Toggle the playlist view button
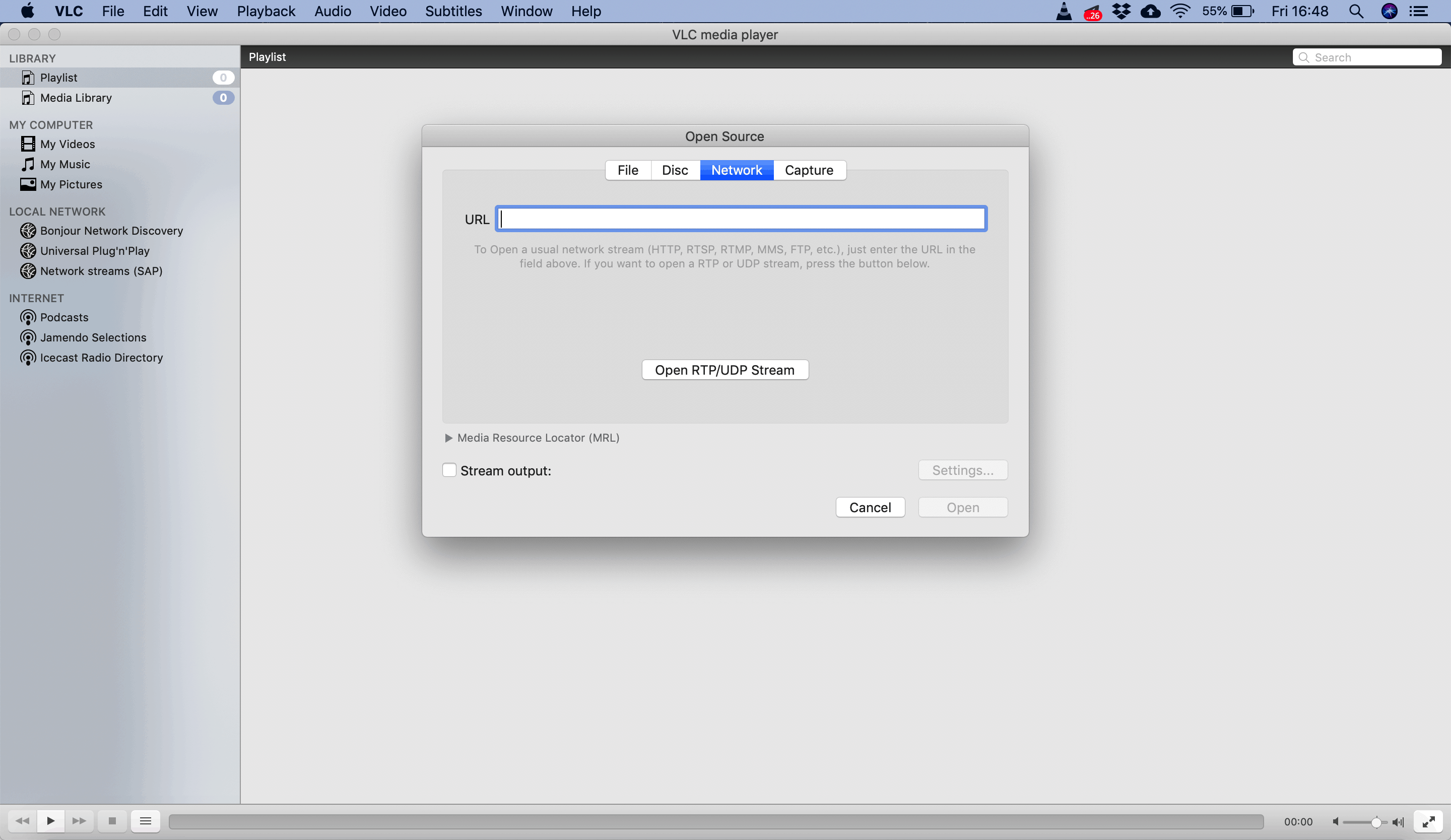The image size is (1451, 840). [145, 821]
